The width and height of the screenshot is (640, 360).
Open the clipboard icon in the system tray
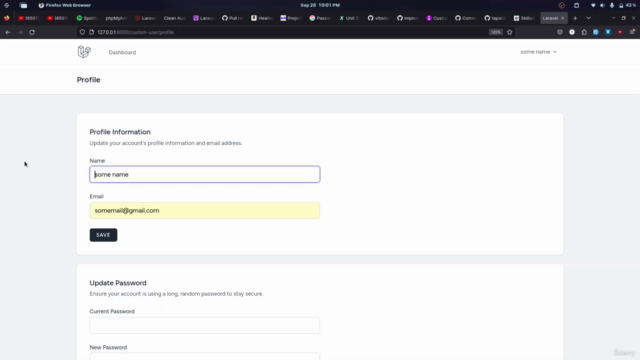(x=576, y=5)
